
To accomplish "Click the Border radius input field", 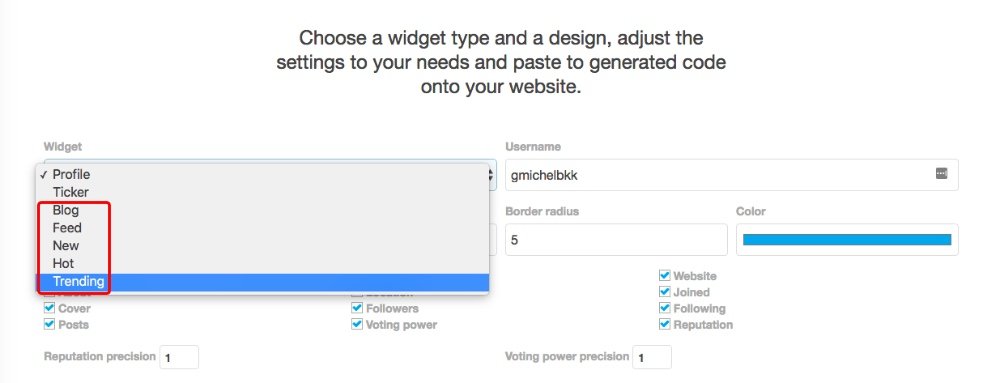I will [x=616, y=240].
